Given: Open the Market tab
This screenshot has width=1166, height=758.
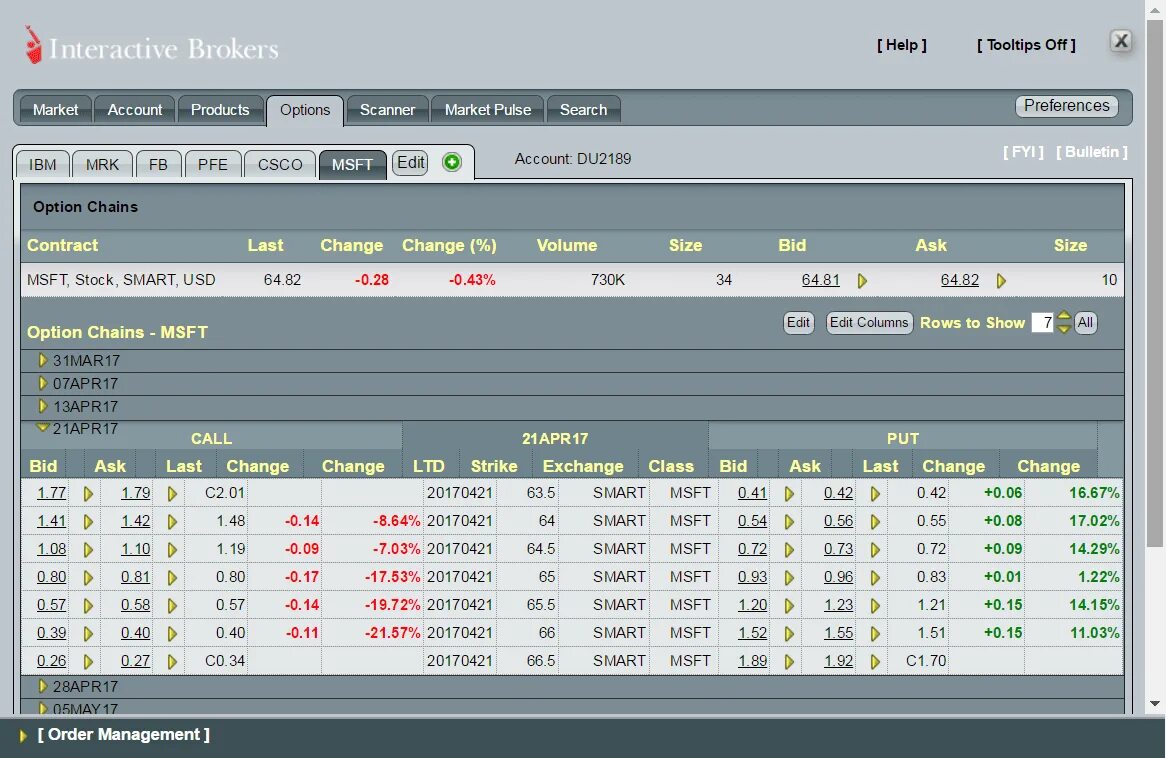Looking at the screenshot, I should point(55,109).
